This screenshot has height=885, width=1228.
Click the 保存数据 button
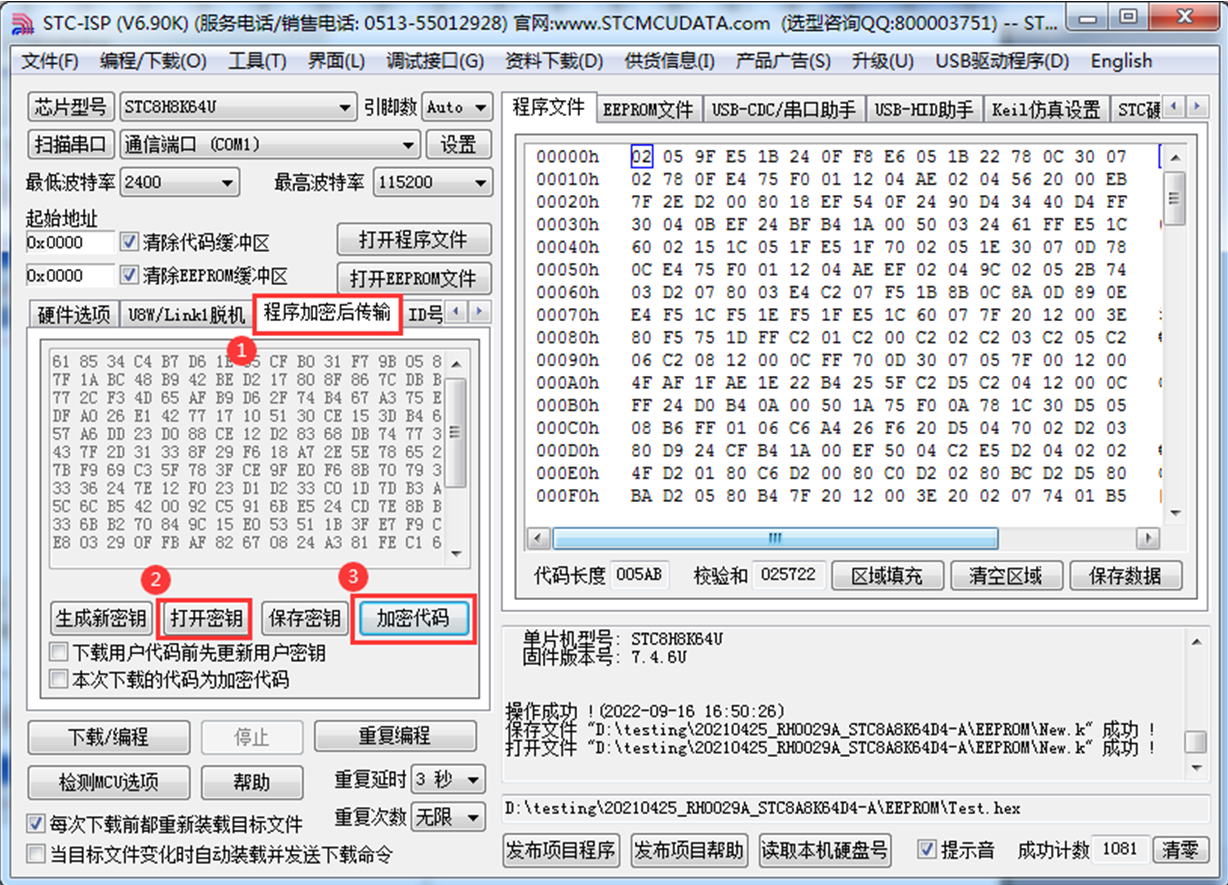[x=1125, y=576]
